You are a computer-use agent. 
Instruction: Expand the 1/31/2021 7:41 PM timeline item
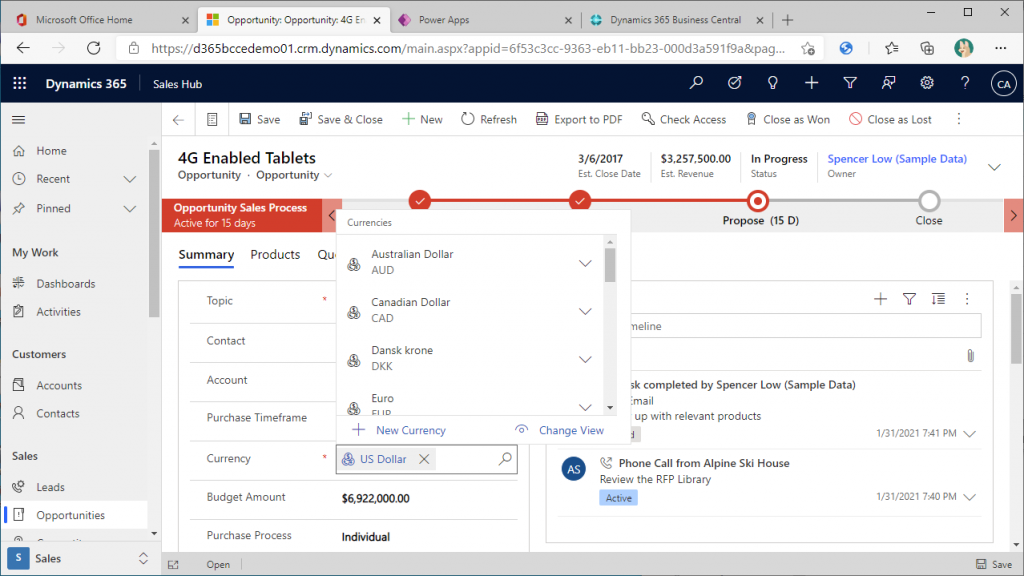(x=970, y=434)
